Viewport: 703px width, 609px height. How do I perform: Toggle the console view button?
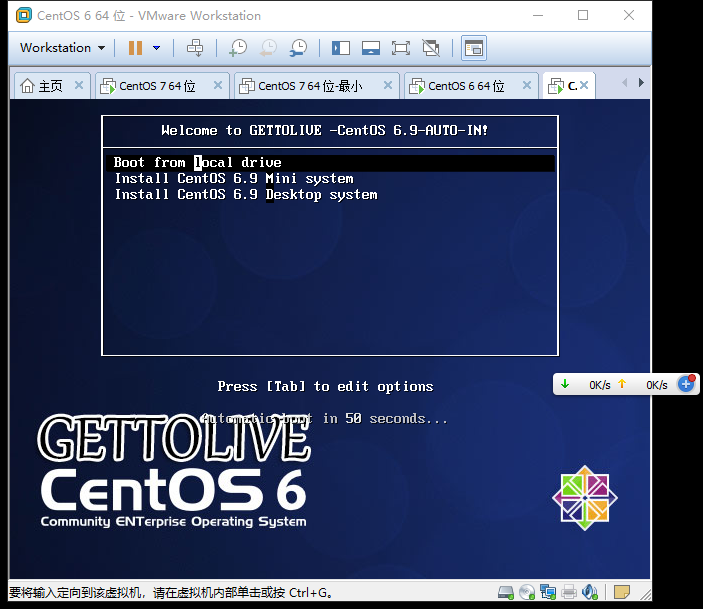tap(474, 48)
